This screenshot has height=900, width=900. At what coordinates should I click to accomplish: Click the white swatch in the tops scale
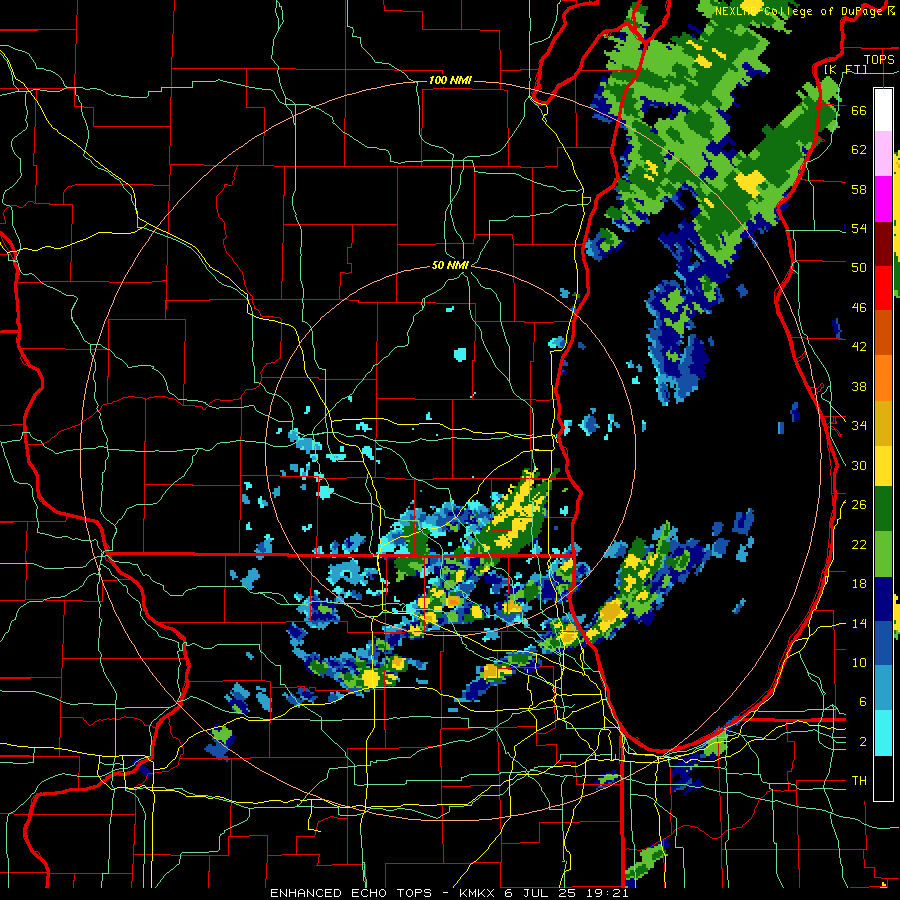[883, 110]
